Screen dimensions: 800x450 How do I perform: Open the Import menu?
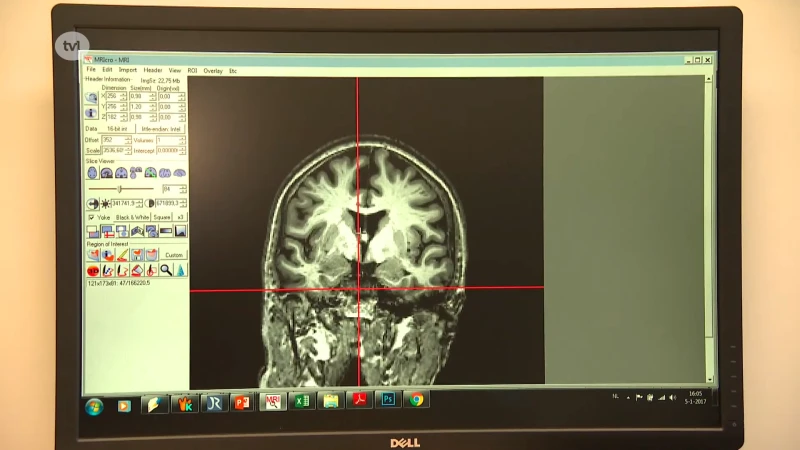pos(128,70)
